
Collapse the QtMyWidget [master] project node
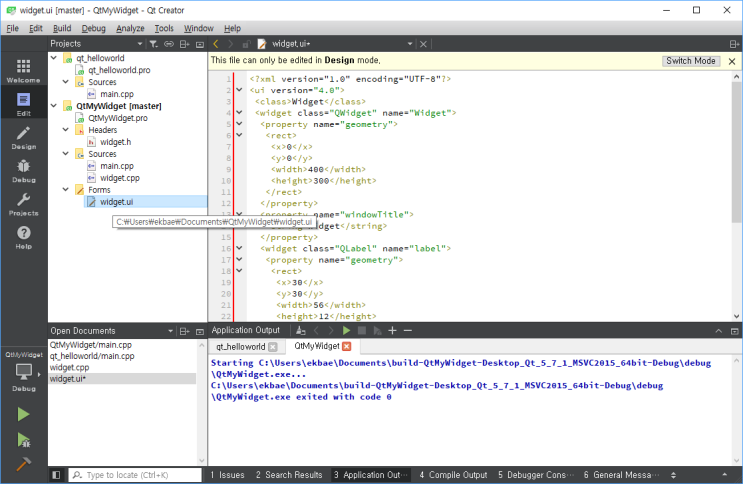[x=54, y=106]
